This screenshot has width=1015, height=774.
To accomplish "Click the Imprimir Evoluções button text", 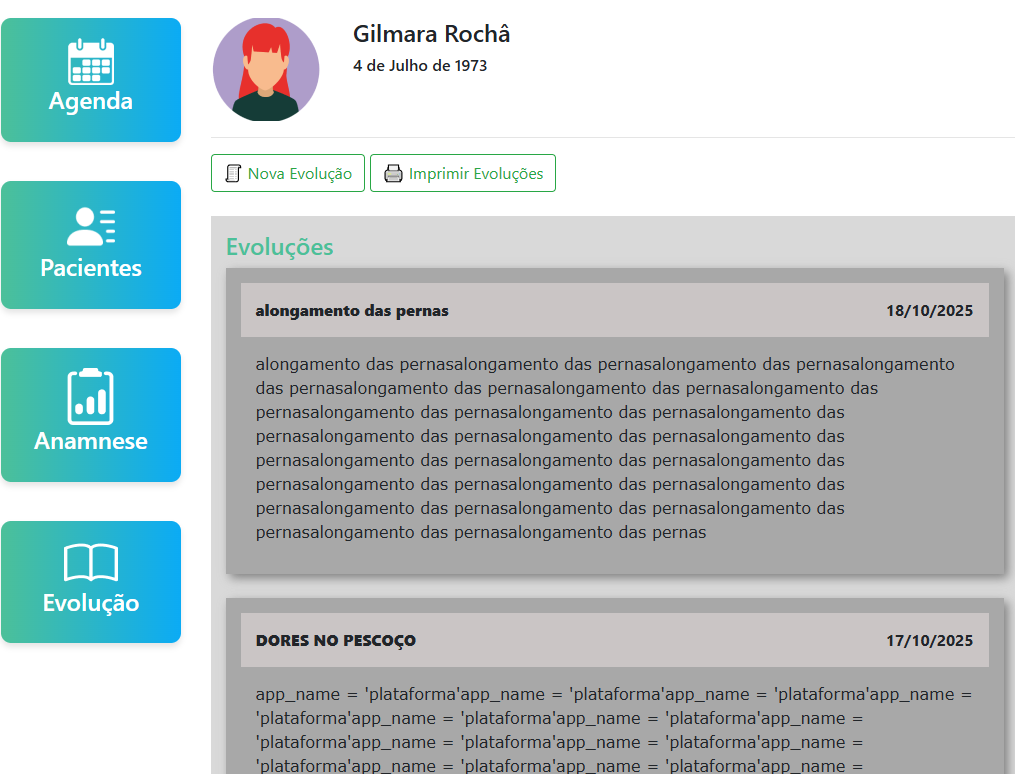I will (x=476, y=173).
